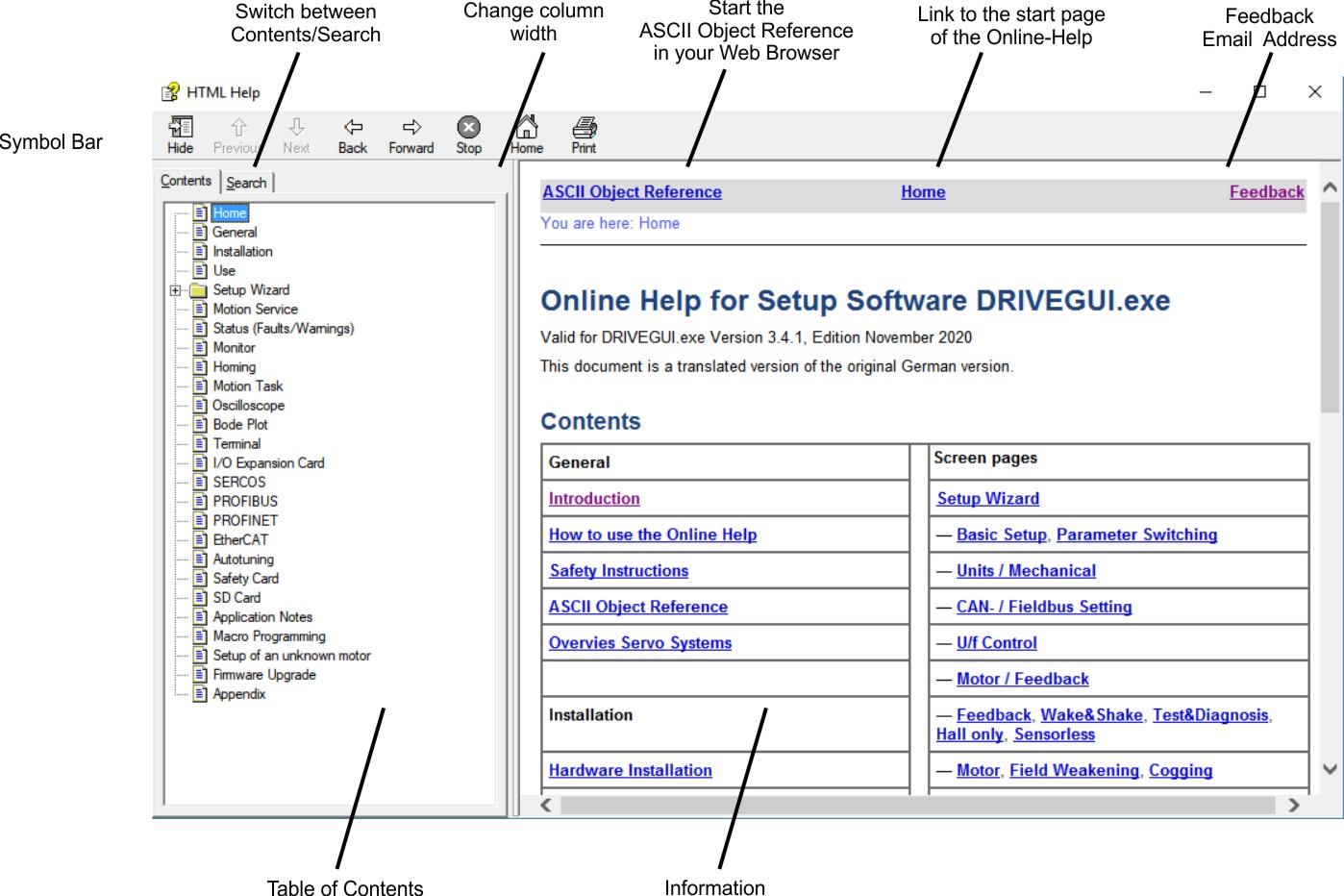The image size is (1344, 896).
Task: Click the Forward arrow icon
Action: pyautogui.click(x=411, y=128)
